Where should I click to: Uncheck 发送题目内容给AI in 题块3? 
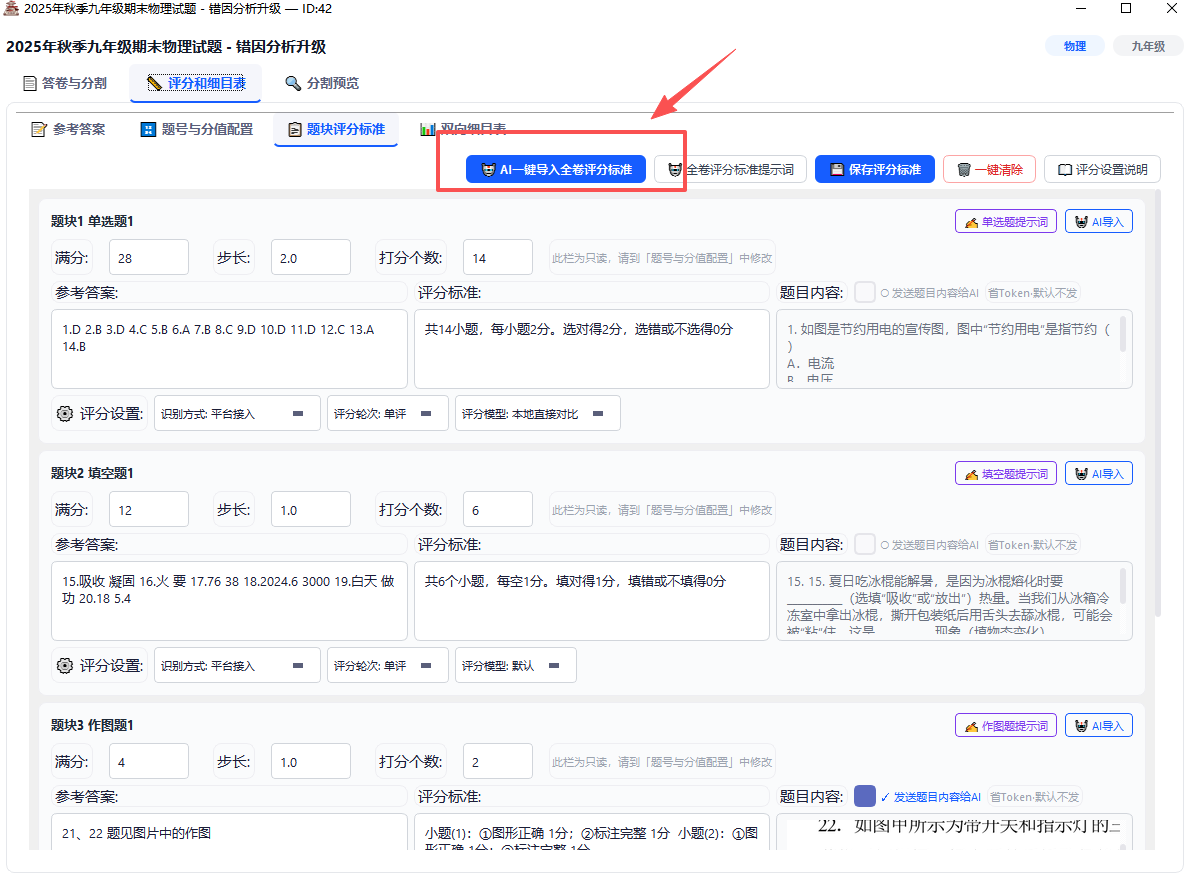tap(865, 796)
